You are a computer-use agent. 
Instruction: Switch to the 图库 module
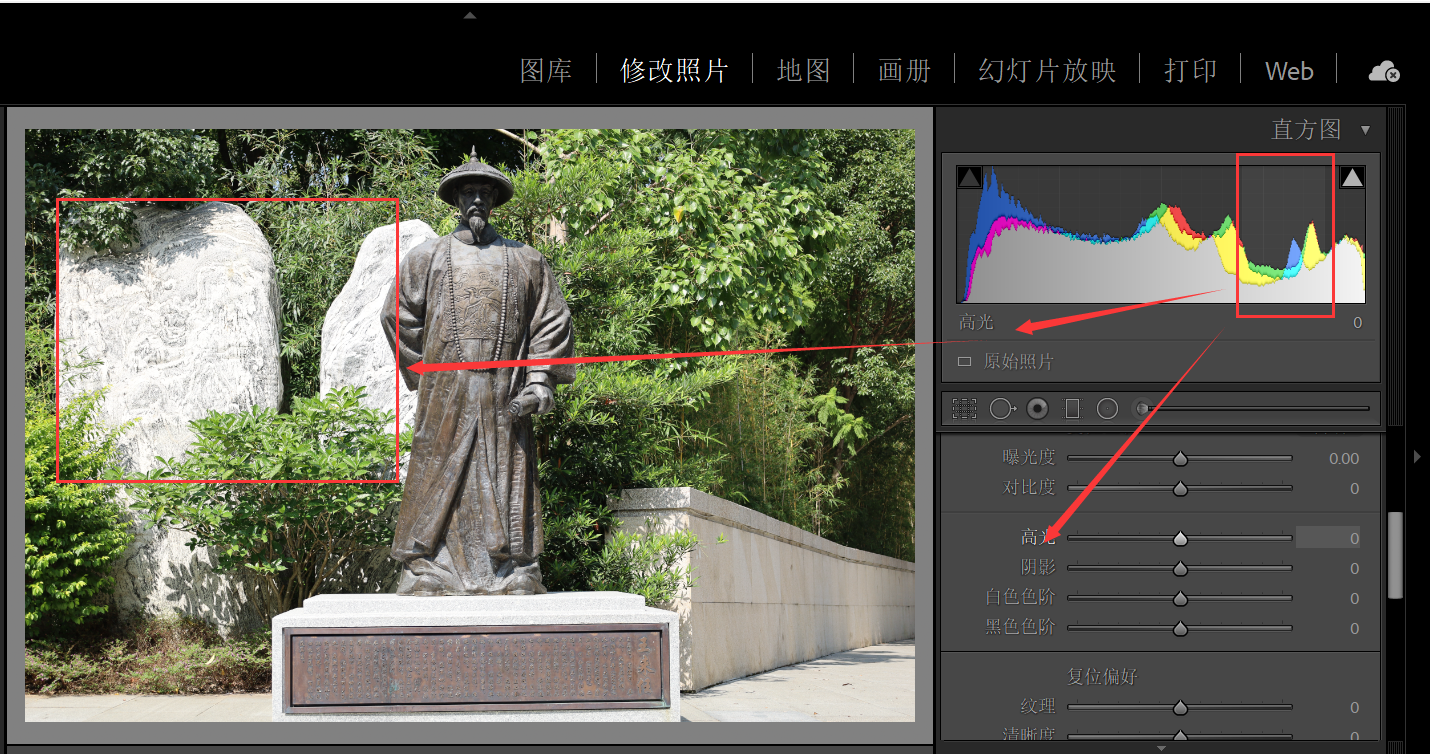(x=546, y=71)
